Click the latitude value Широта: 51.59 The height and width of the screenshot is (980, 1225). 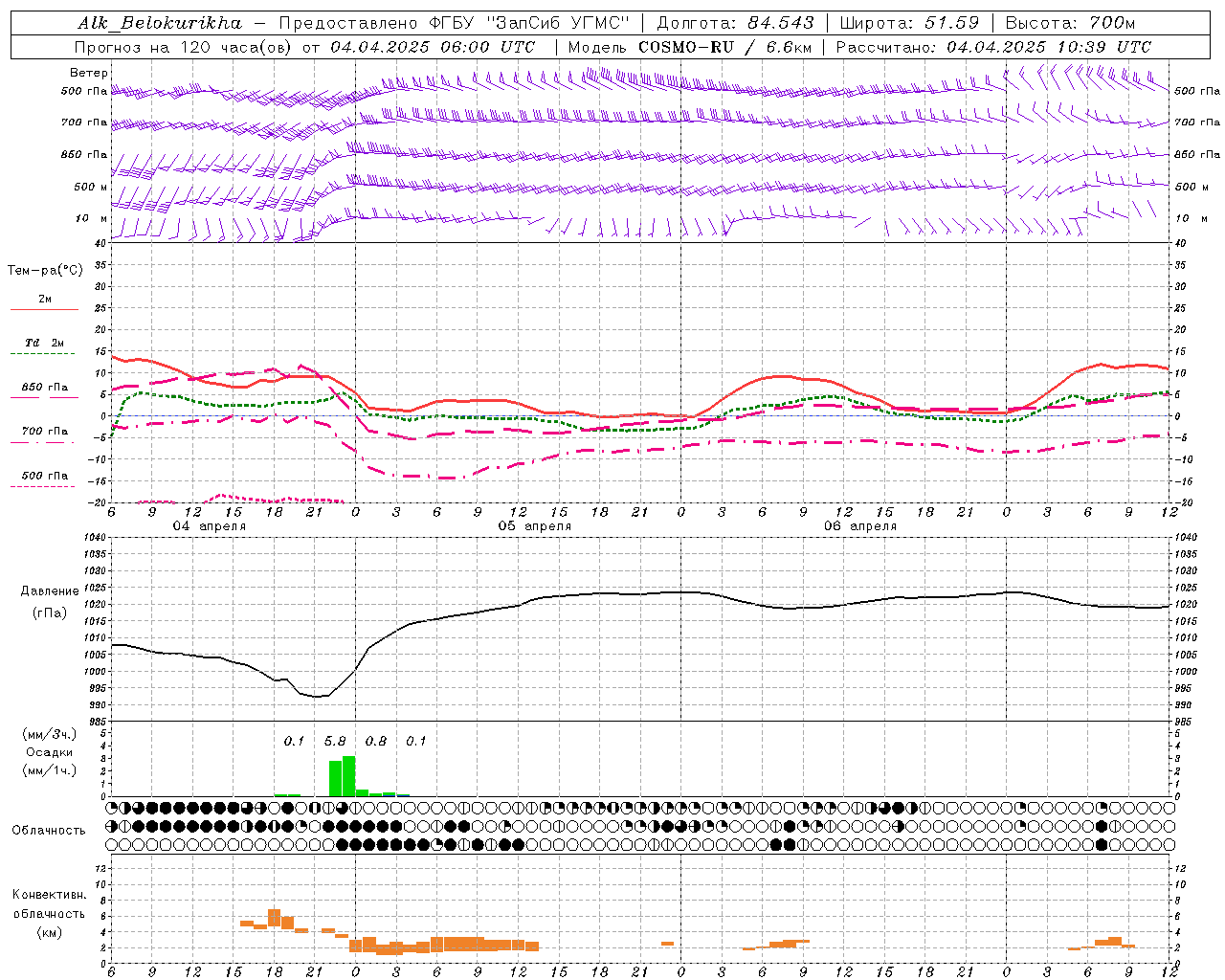click(x=909, y=22)
